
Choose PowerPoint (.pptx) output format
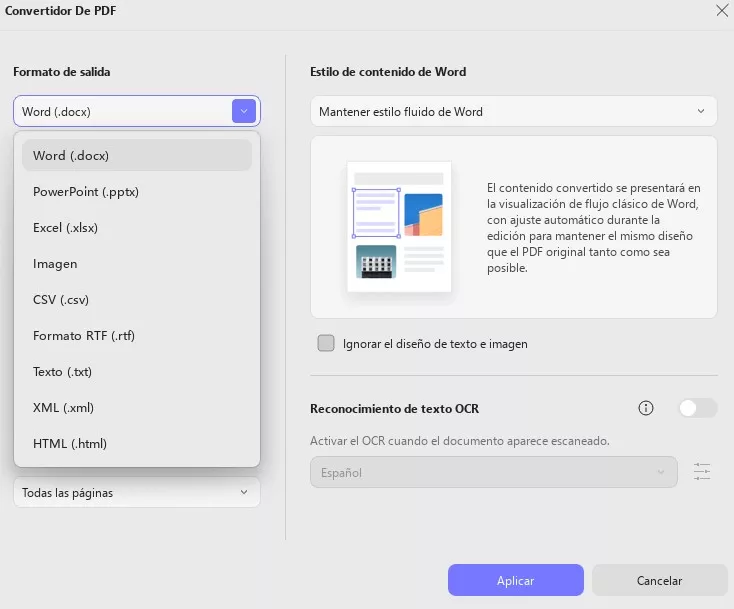pyautogui.click(x=137, y=192)
